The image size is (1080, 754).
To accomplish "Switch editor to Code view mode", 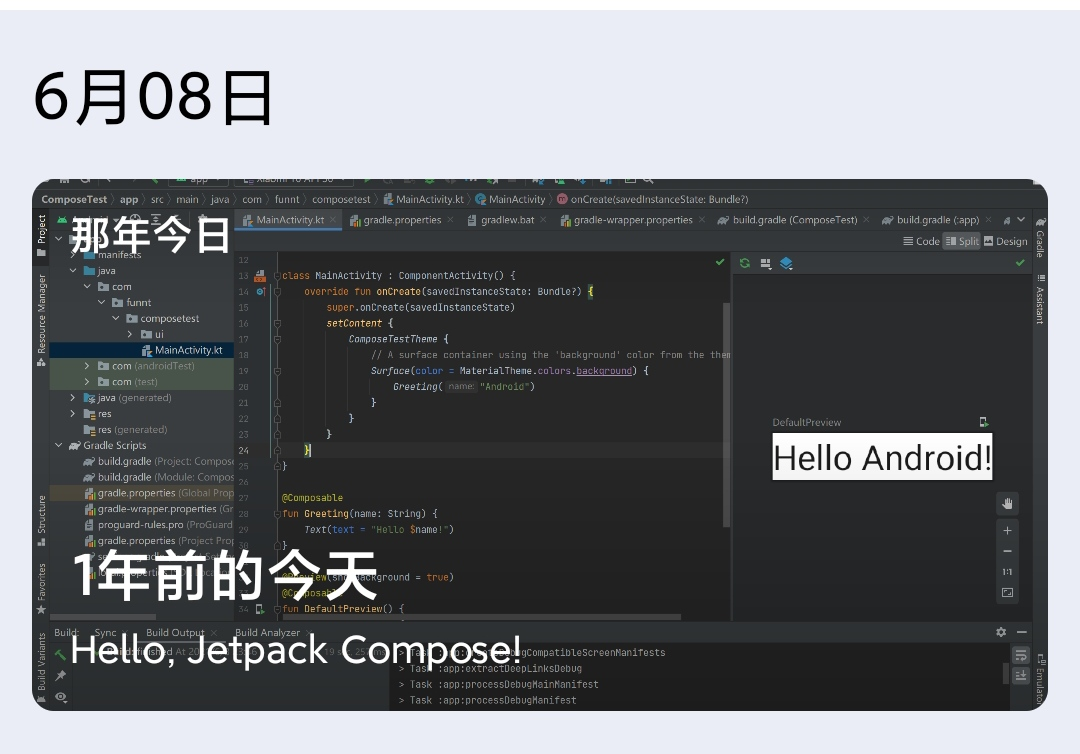I will [x=921, y=241].
